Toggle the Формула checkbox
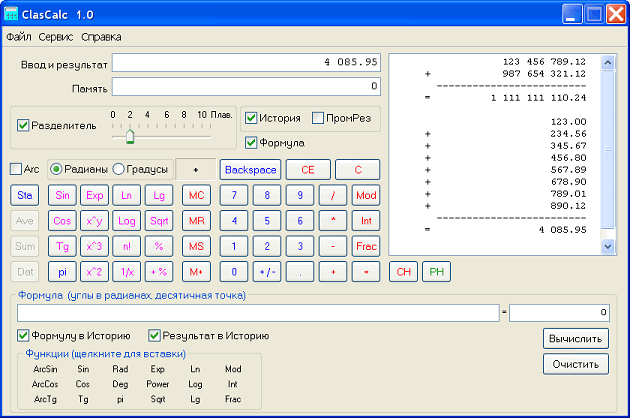The height and width of the screenshot is (418, 630). (x=251, y=143)
